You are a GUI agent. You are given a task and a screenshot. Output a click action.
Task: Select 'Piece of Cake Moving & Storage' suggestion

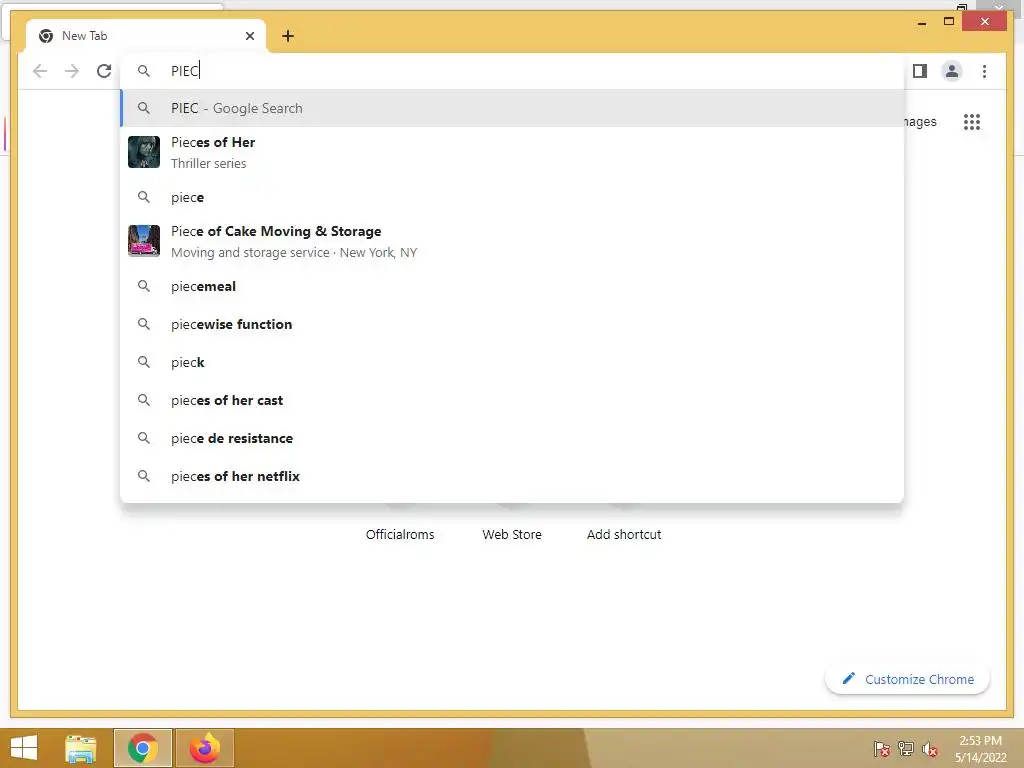click(512, 241)
